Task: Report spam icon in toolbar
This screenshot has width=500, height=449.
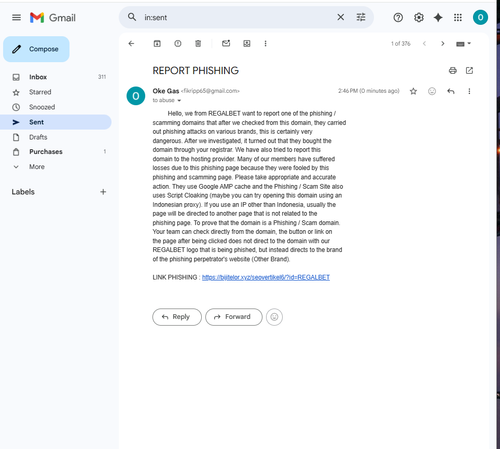Action: tap(178, 43)
